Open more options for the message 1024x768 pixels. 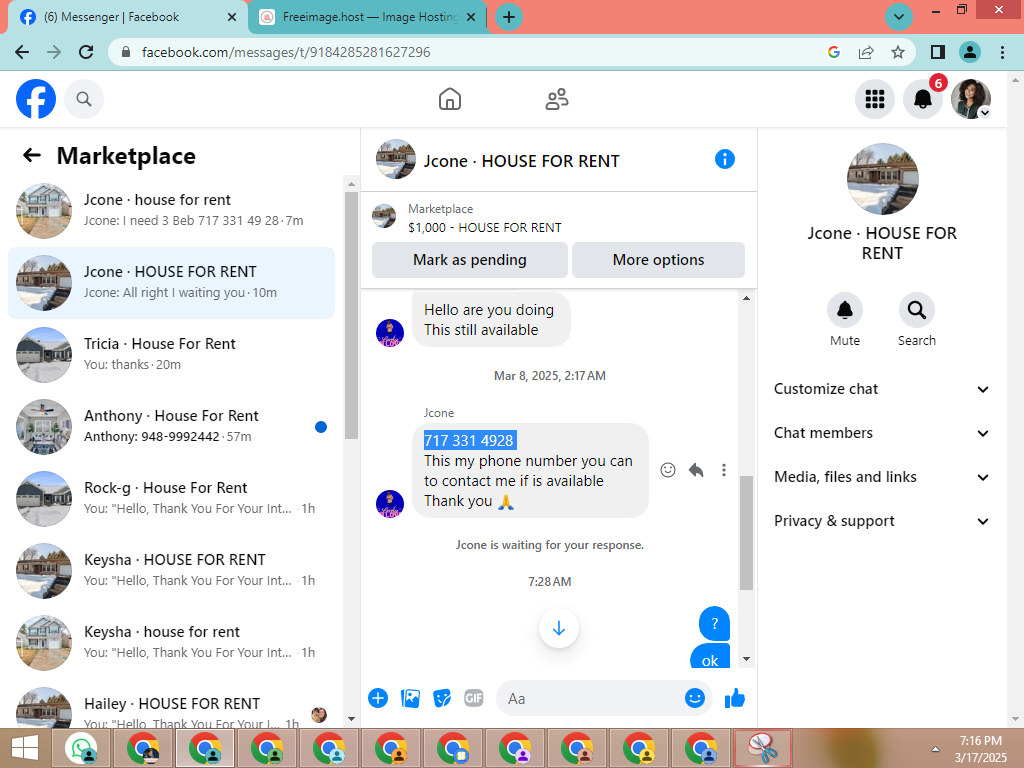(724, 470)
